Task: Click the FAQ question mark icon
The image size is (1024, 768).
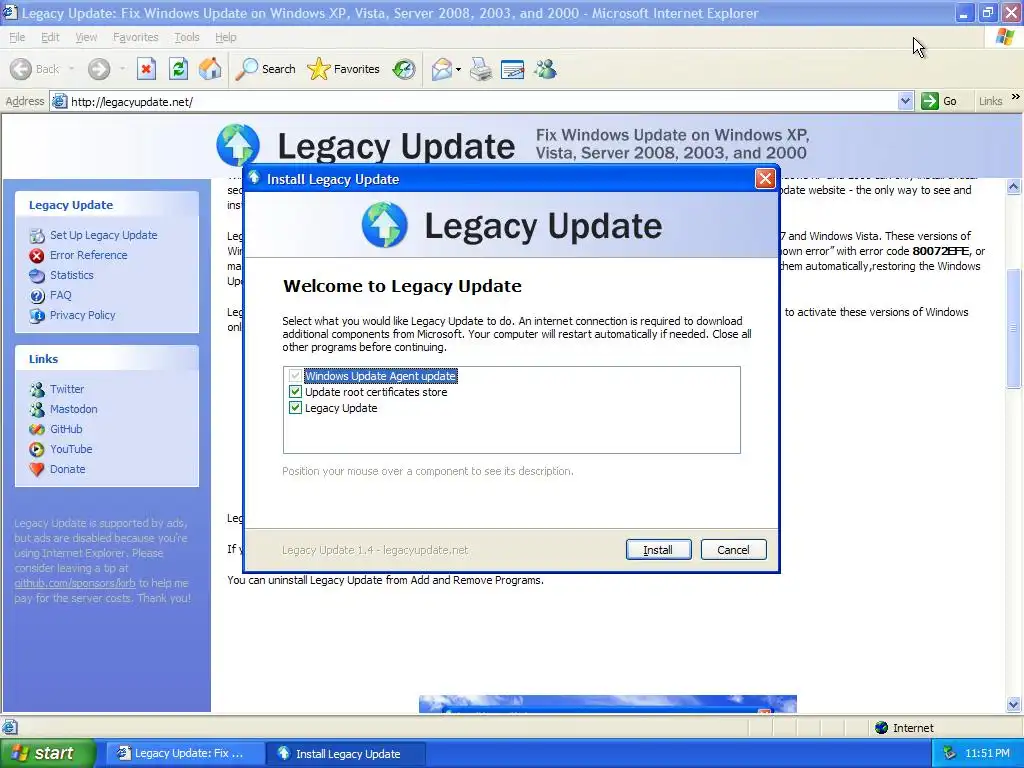Action: (37, 296)
